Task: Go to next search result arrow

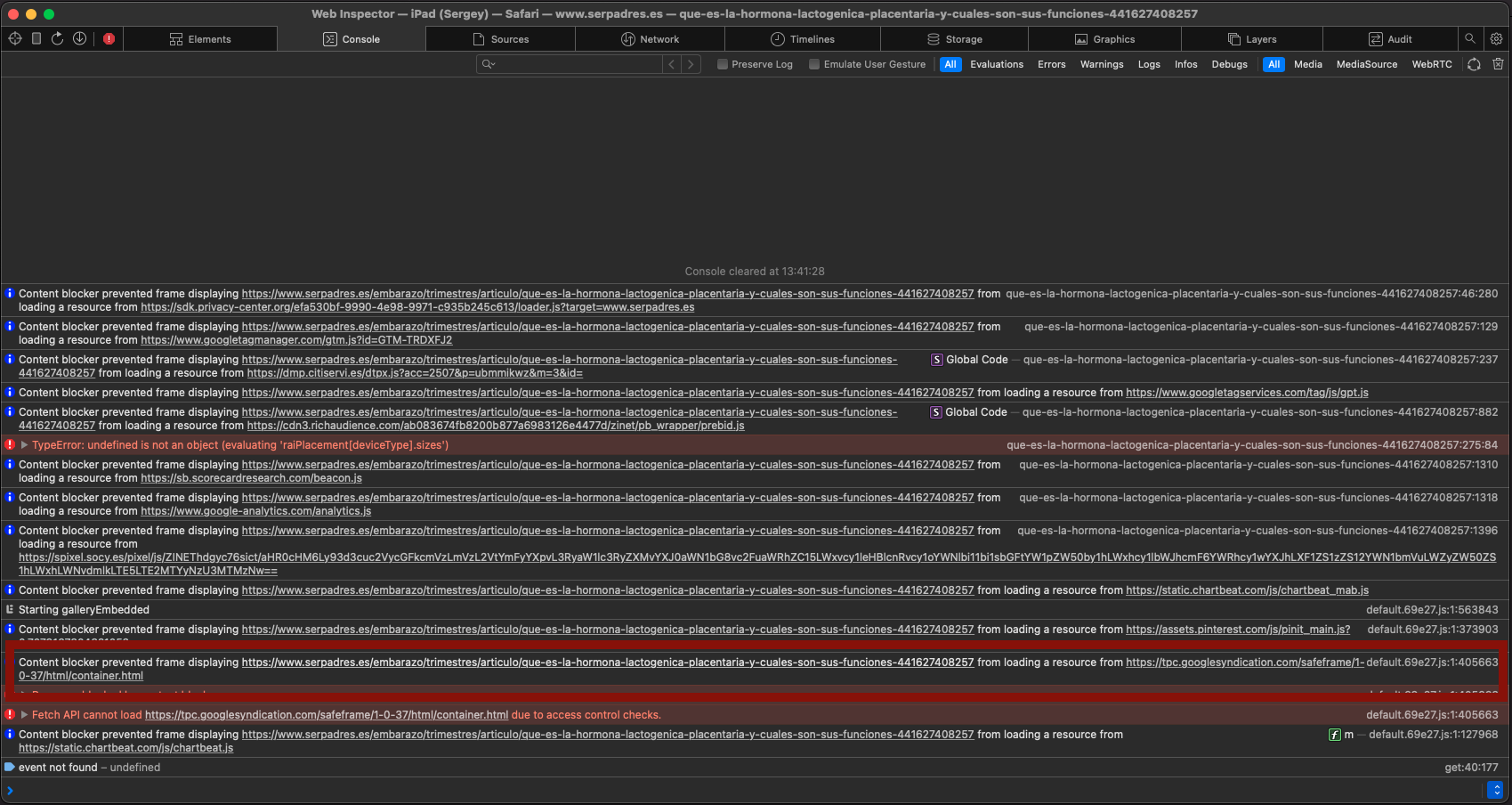Action: [x=691, y=64]
